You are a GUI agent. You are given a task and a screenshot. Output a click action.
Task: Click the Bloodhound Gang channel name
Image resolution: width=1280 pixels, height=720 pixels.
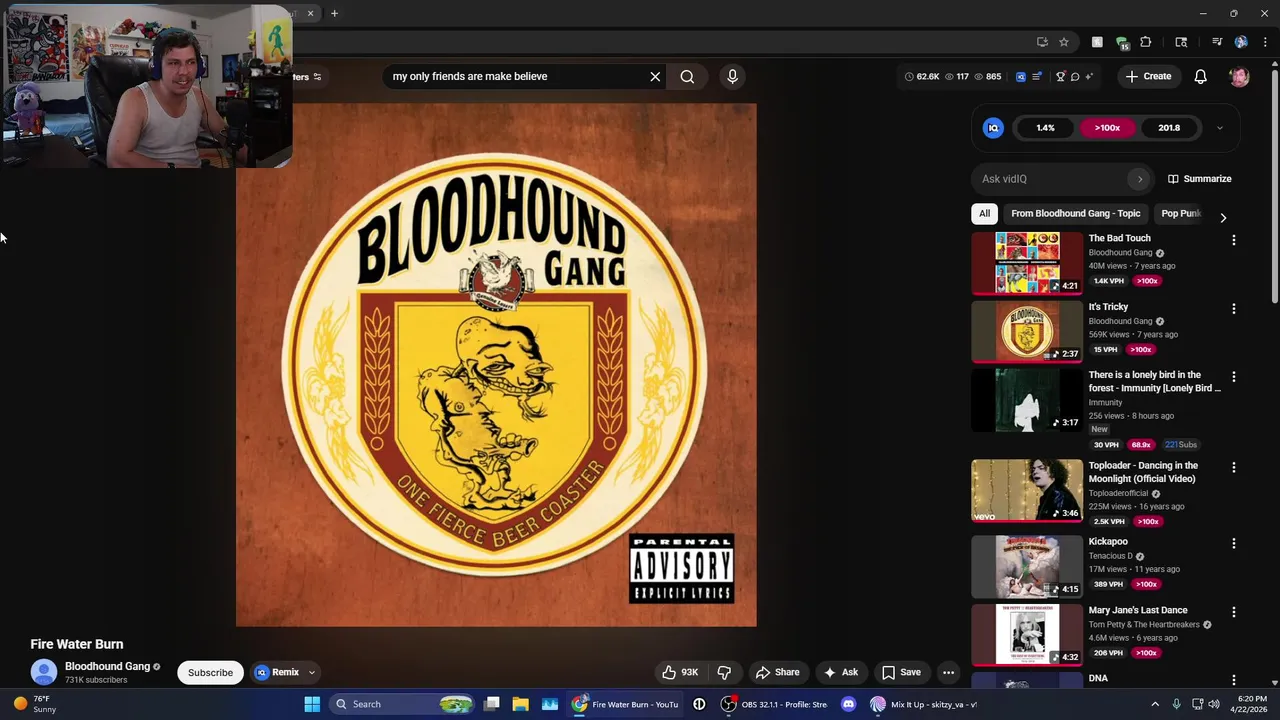(x=107, y=667)
